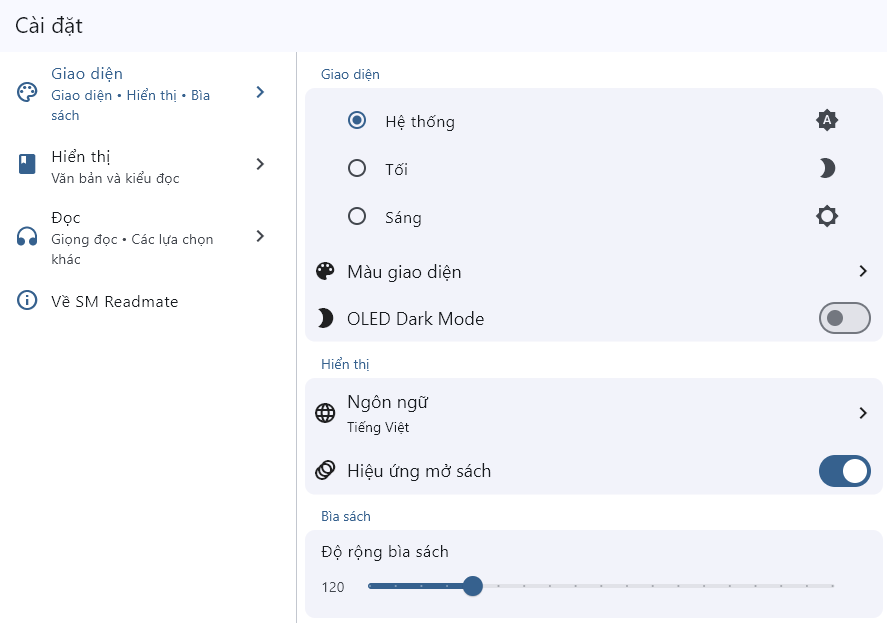Enable the OLED Dark Mode switch
This screenshot has width=887, height=623.
(844, 319)
